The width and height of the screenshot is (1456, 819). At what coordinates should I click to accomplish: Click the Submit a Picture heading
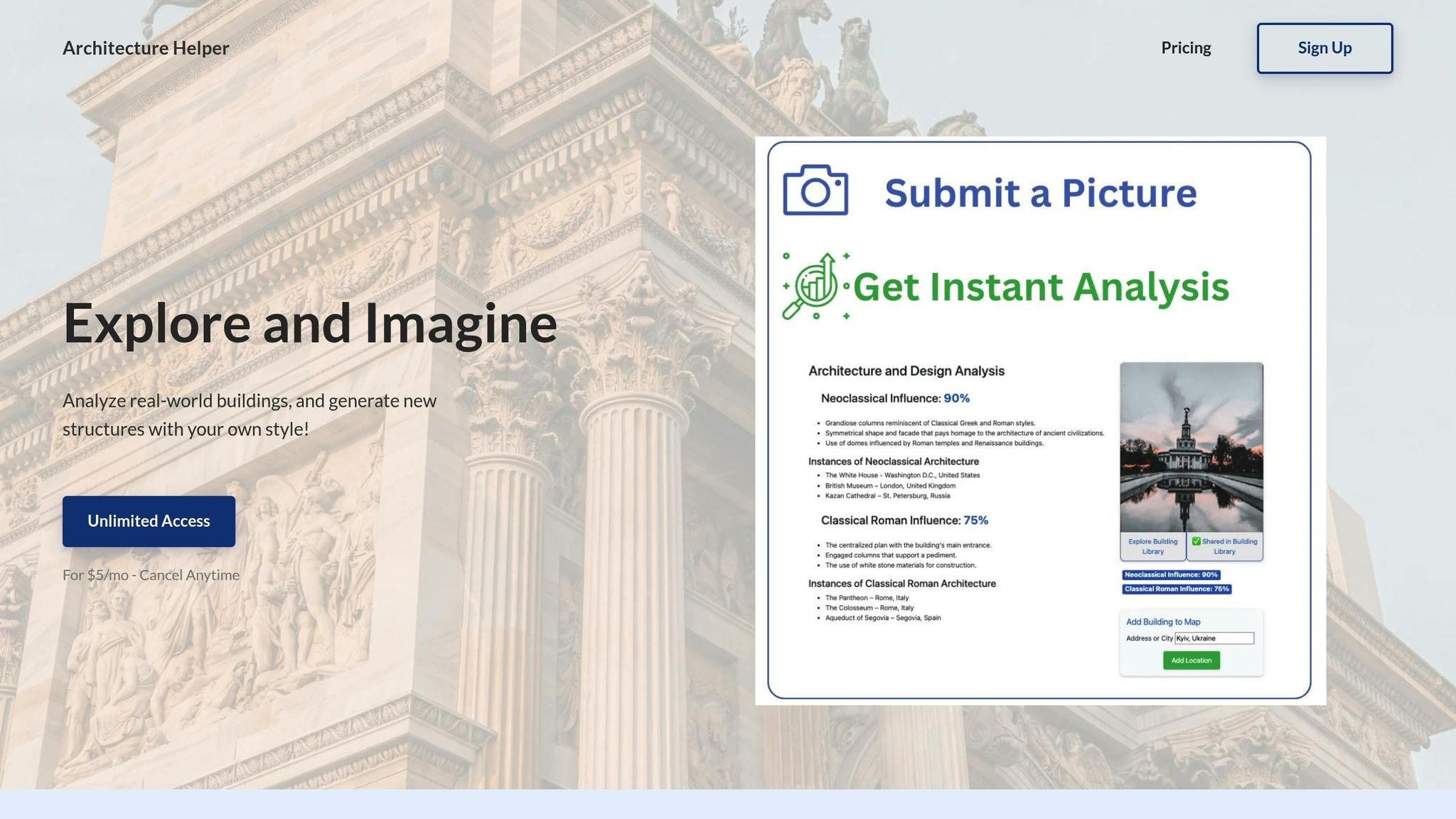(1040, 193)
